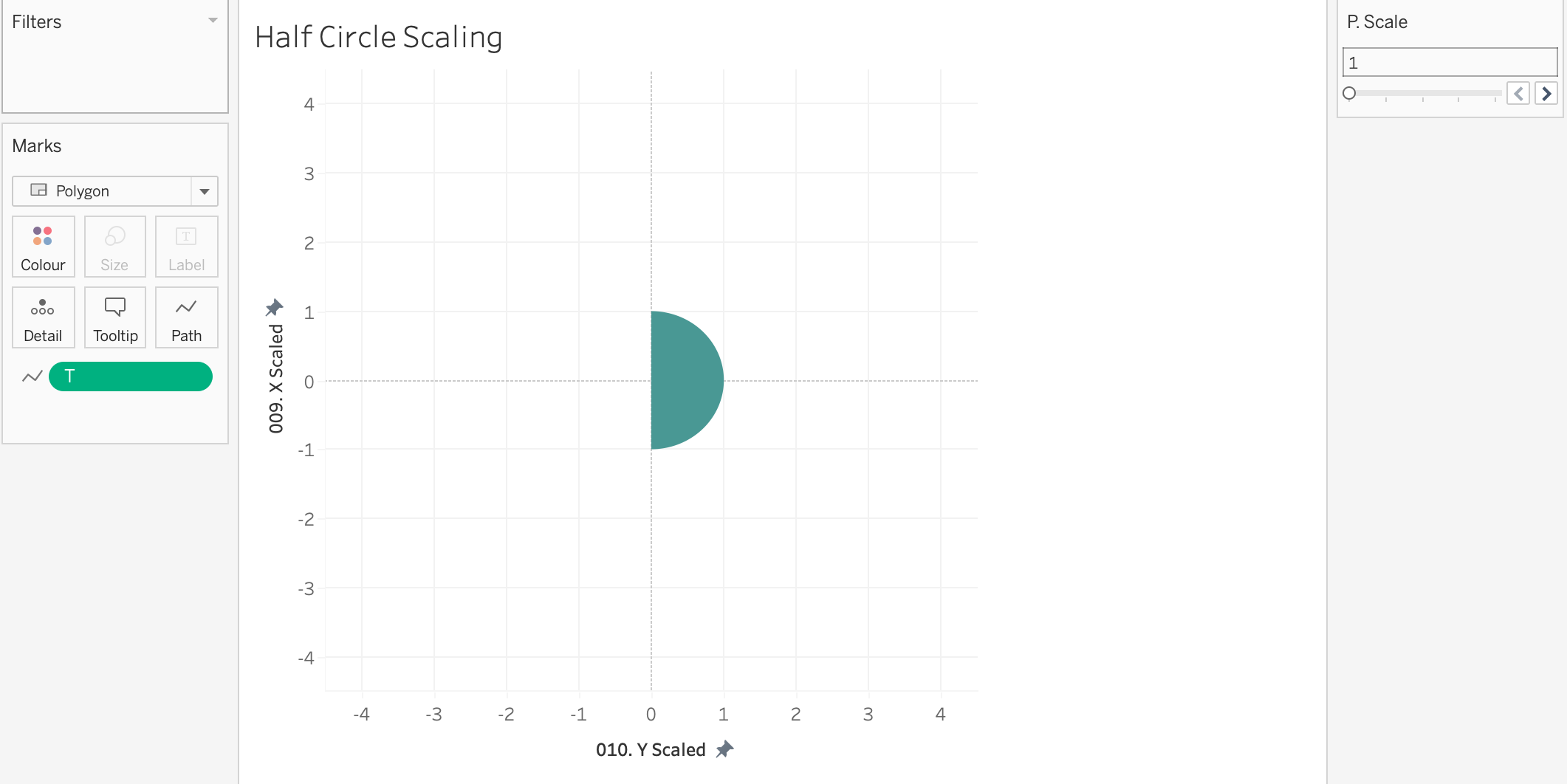Click the 009. X Scaled axis title
This screenshot has width=1567, height=784.
pos(276,378)
